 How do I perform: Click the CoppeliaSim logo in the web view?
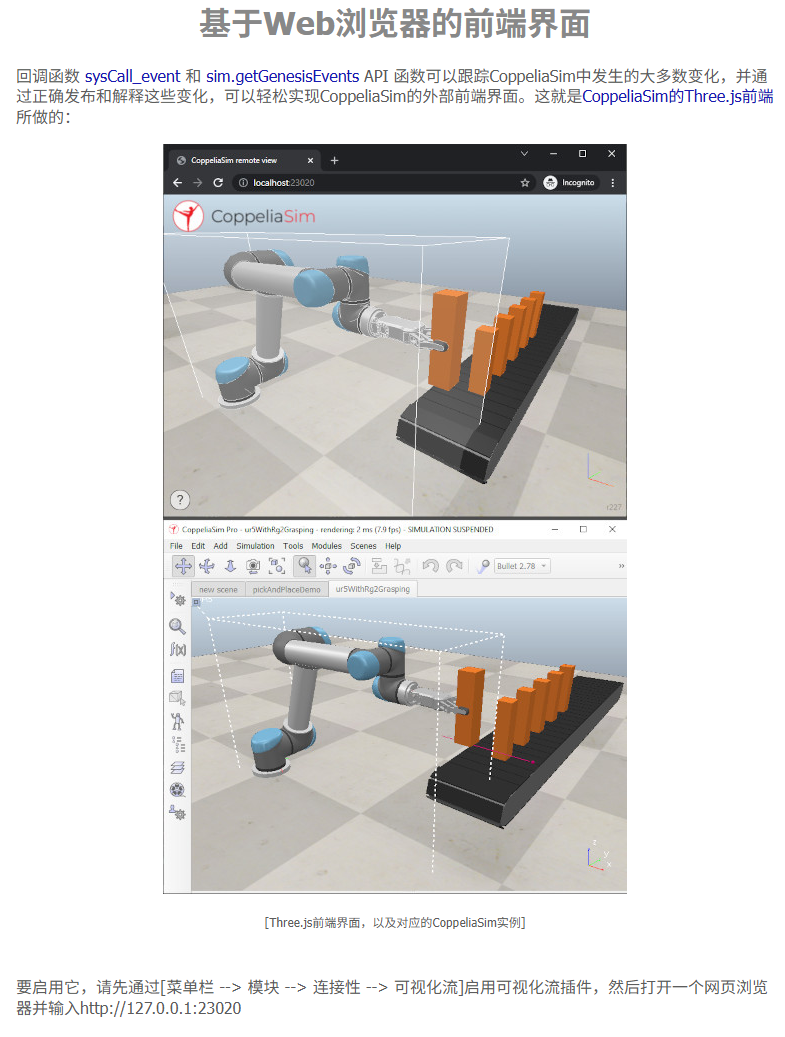coord(244,216)
